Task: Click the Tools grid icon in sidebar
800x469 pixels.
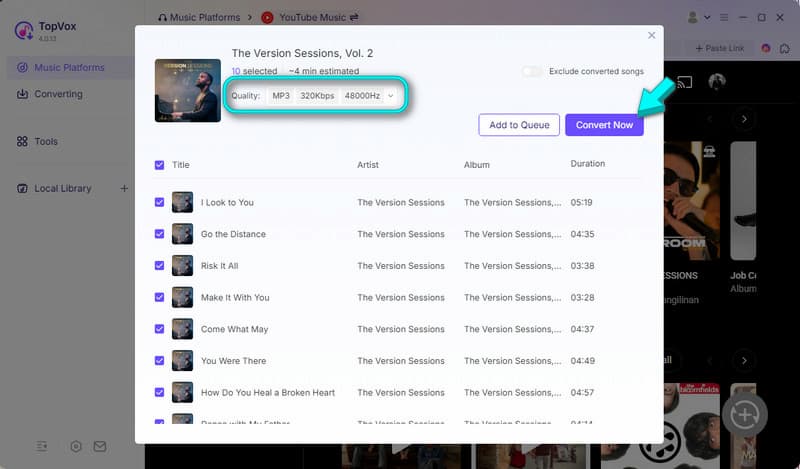Action: [x=22, y=141]
